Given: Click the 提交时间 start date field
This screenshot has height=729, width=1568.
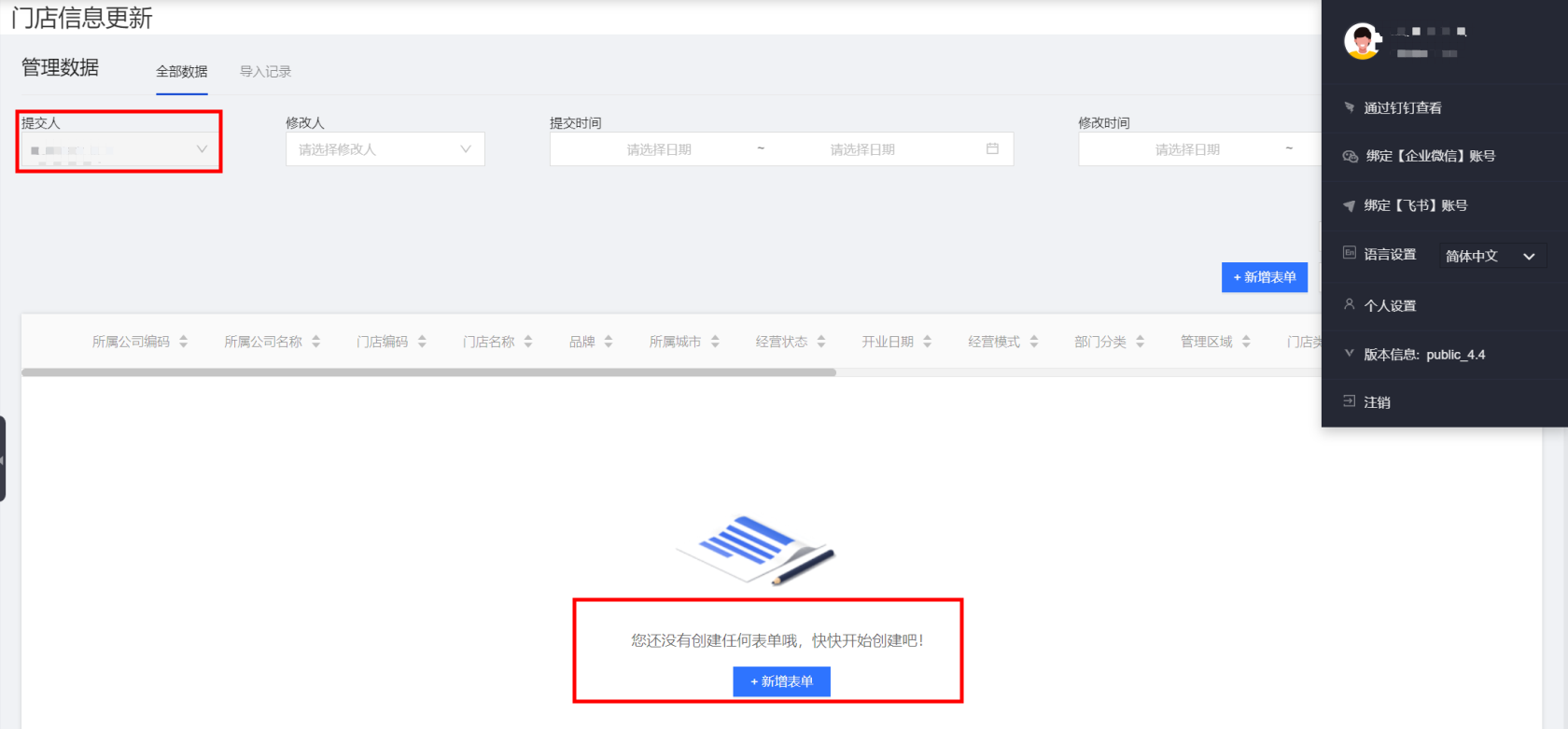Looking at the screenshot, I should (x=659, y=149).
